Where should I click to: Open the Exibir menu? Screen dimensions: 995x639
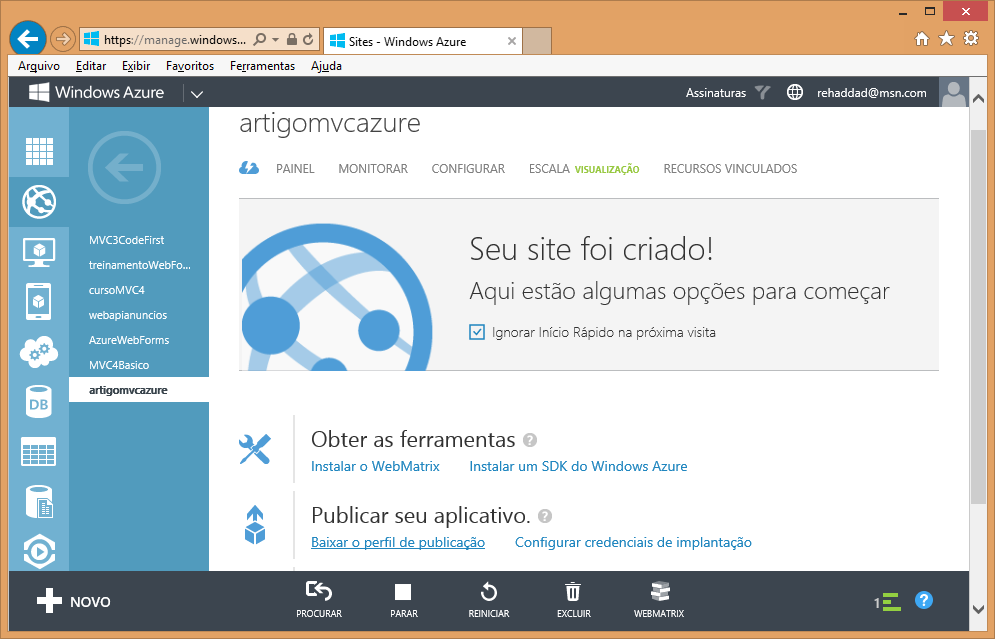coord(136,66)
